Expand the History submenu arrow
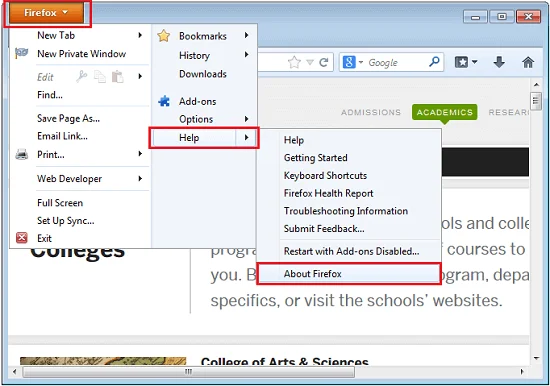 [247, 55]
